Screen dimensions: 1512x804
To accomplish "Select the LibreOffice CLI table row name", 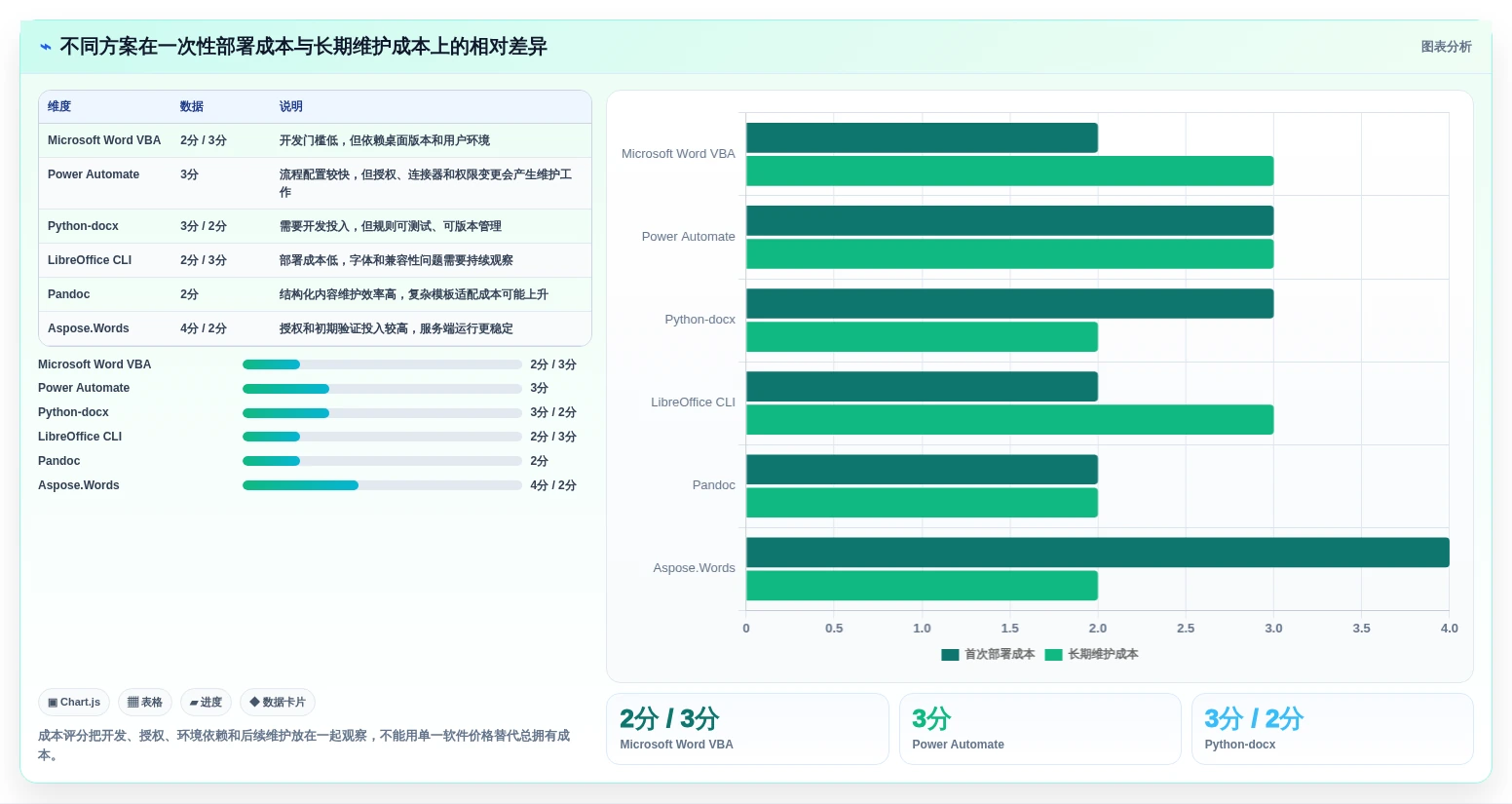I will pos(90,260).
